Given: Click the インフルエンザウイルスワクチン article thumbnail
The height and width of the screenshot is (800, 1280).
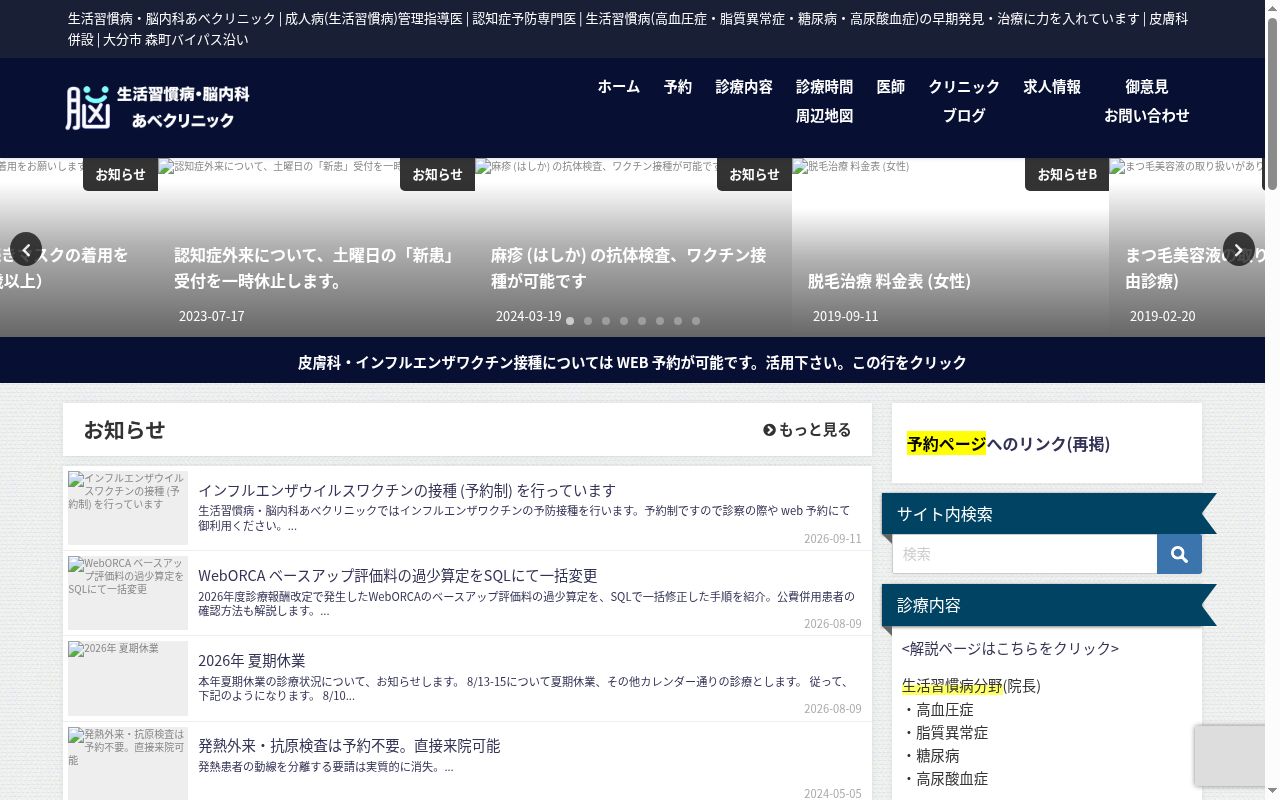Looking at the screenshot, I should (128, 508).
